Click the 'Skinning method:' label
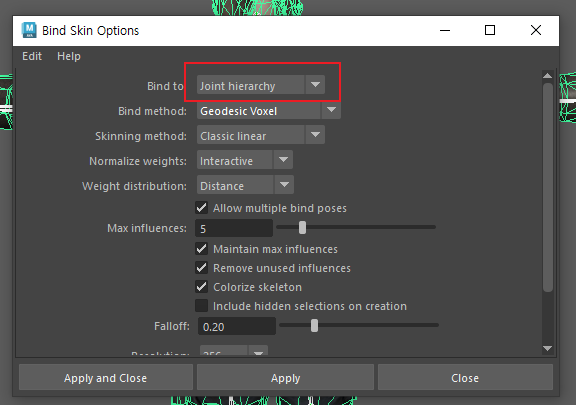This screenshot has height=405, width=576. point(141,136)
